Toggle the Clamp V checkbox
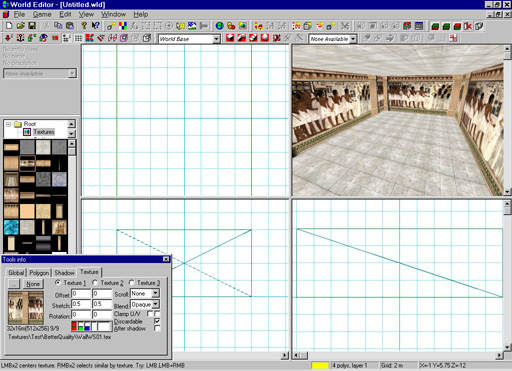This screenshot has height=371, width=512. click(157, 314)
